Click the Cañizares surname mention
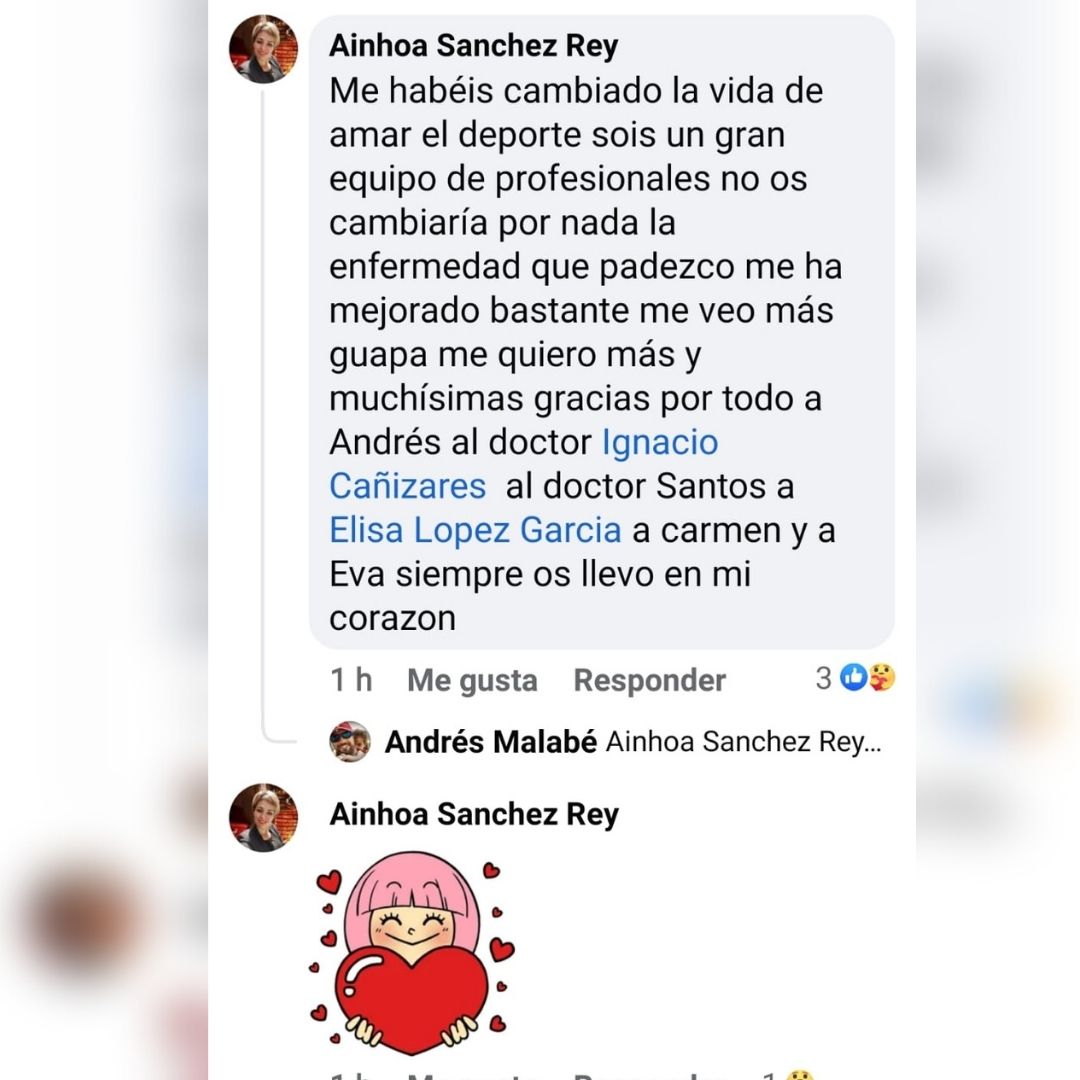The height and width of the screenshot is (1080, 1080). tap(408, 486)
